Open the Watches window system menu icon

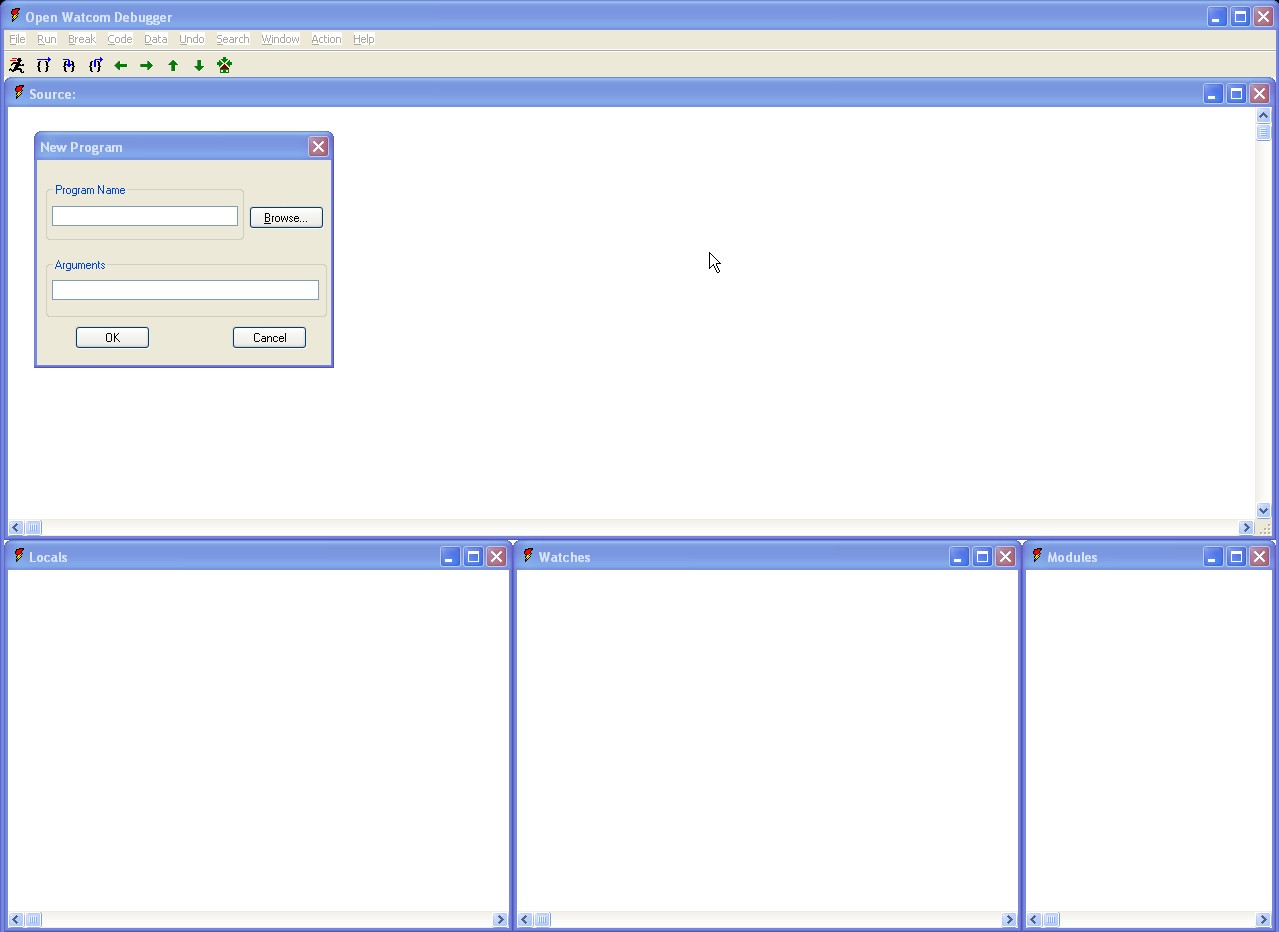pos(528,556)
